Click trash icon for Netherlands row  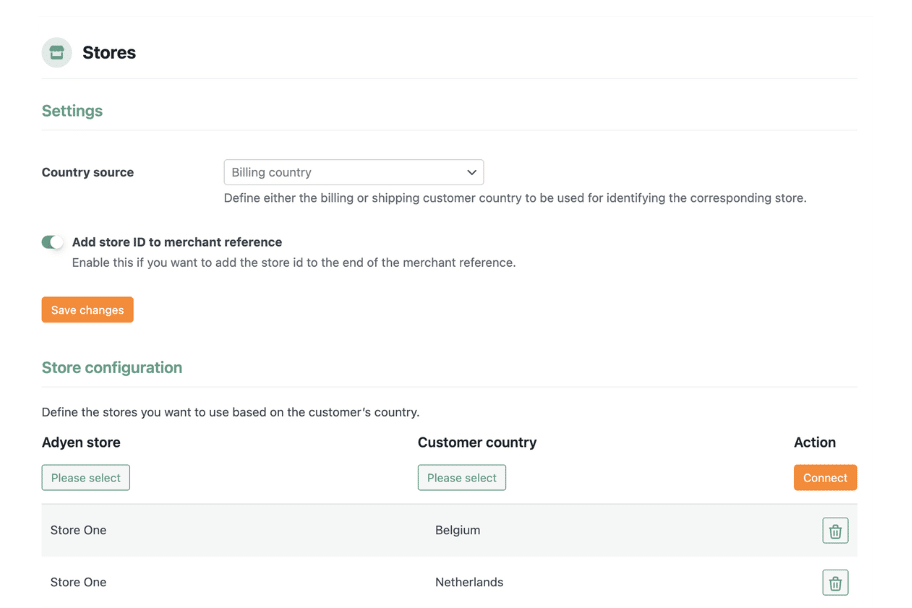coord(835,582)
